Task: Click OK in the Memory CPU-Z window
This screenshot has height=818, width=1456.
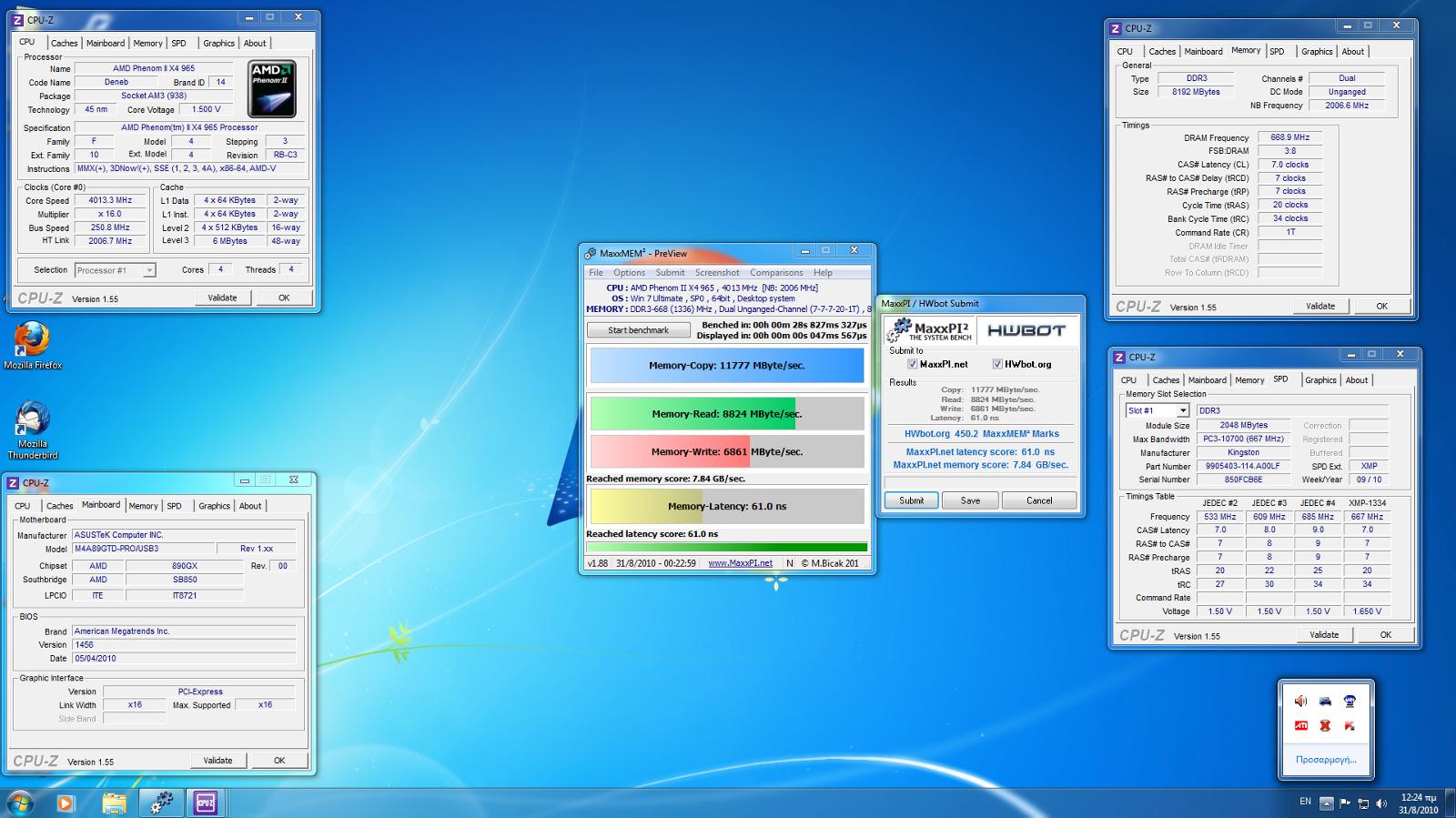Action: (x=1381, y=306)
